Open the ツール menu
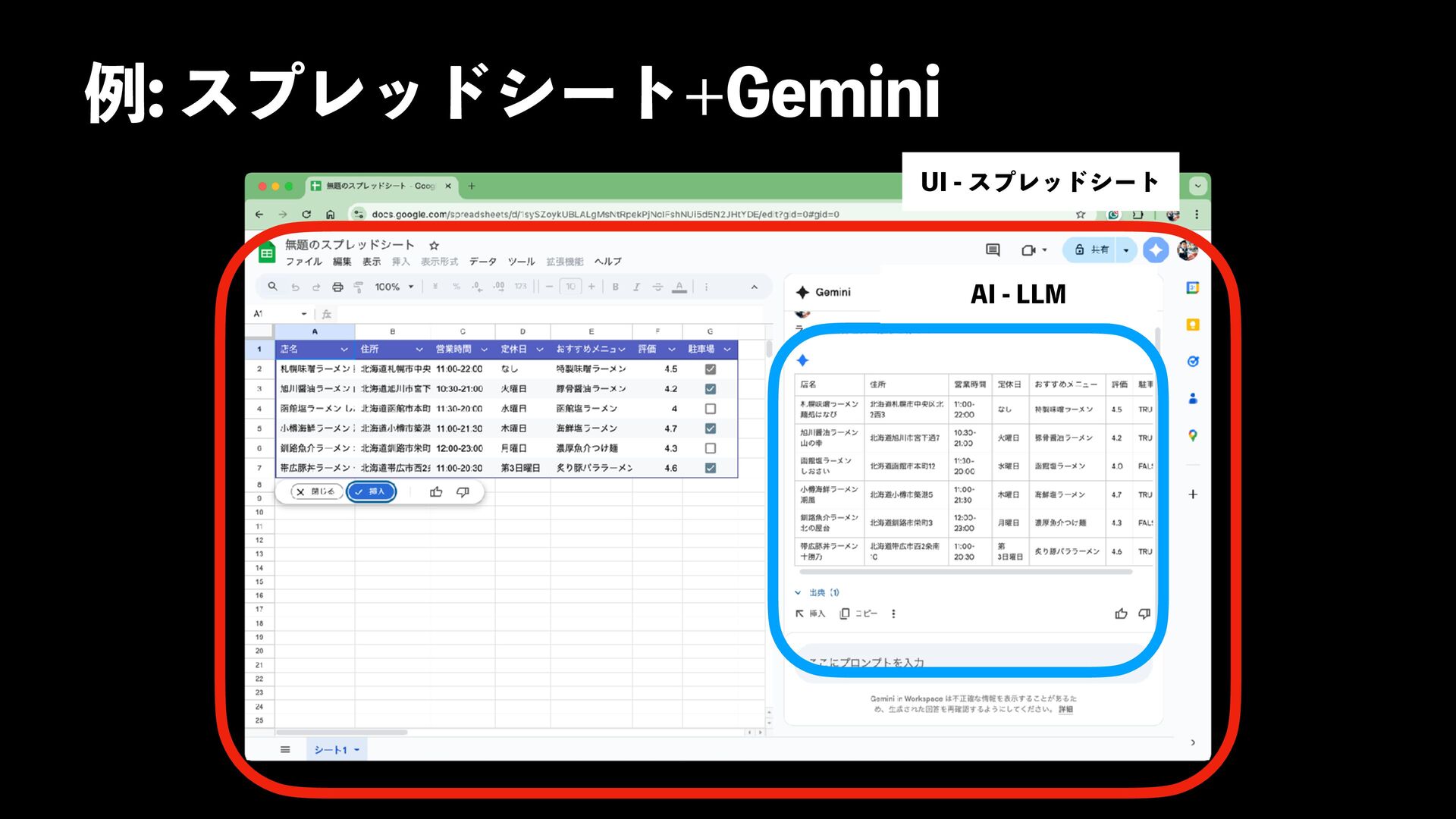The height and width of the screenshot is (819, 1456). pos(521,262)
